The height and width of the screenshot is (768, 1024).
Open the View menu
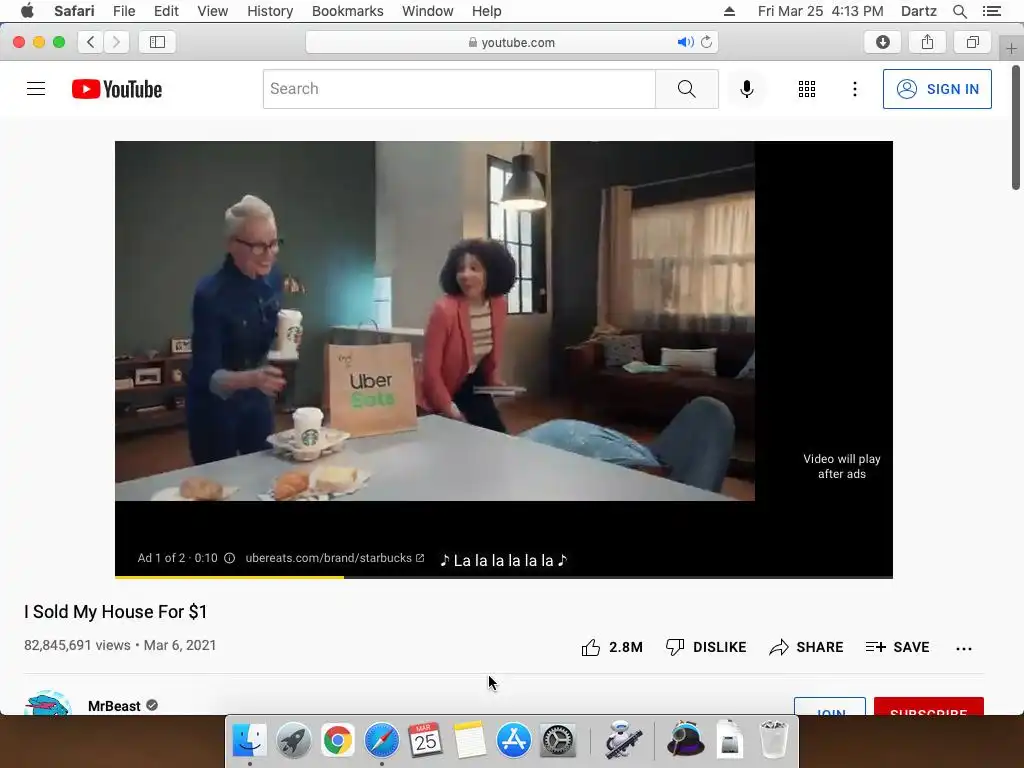point(213,11)
